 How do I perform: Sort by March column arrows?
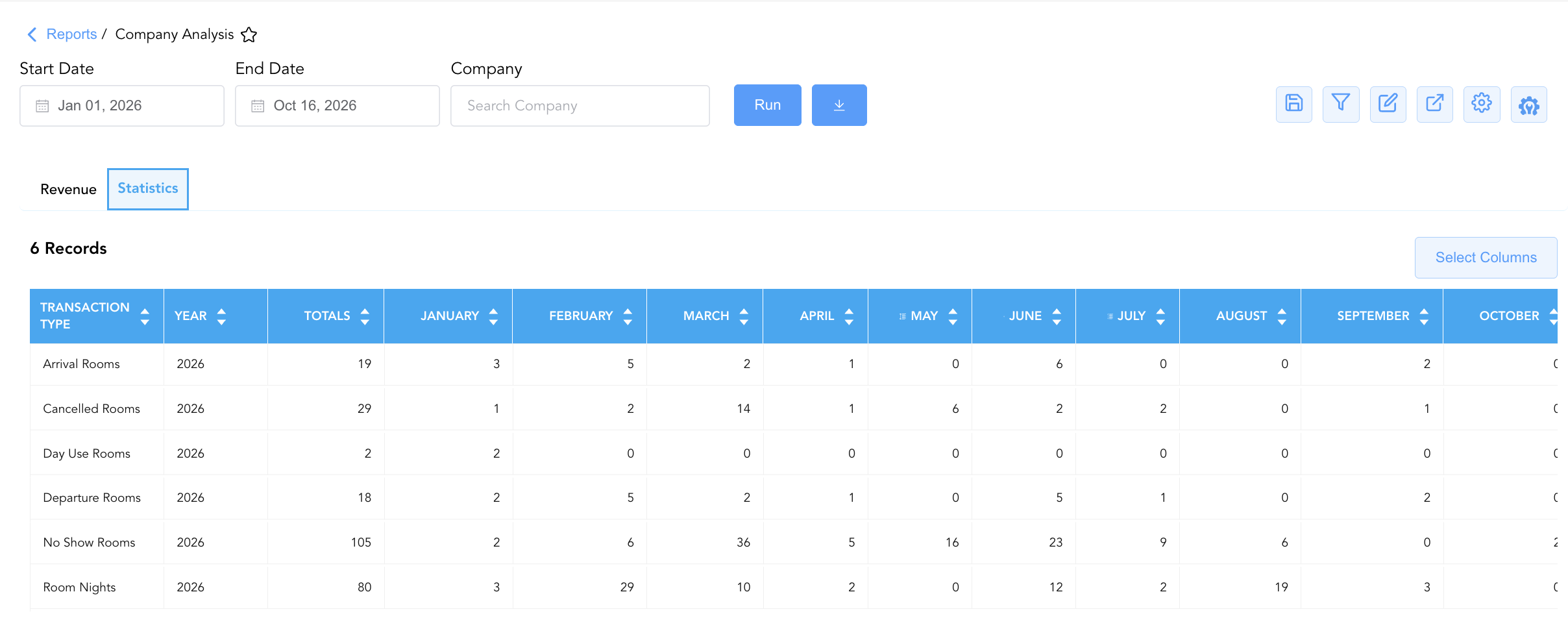(x=744, y=316)
